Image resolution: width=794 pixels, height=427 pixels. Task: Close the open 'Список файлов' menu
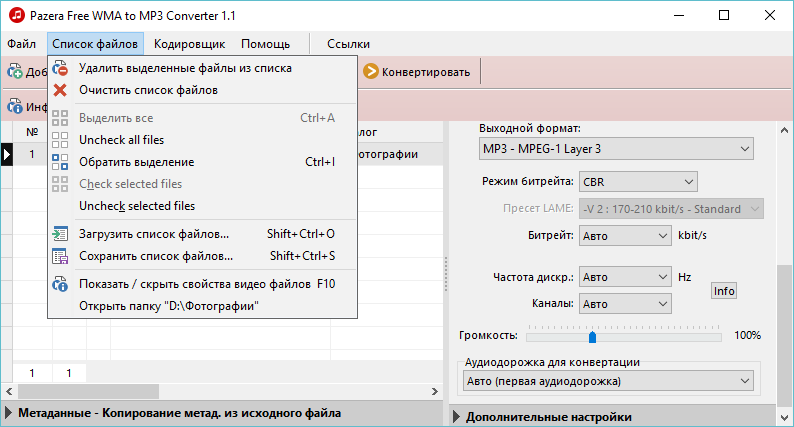[x=95, y=44]
